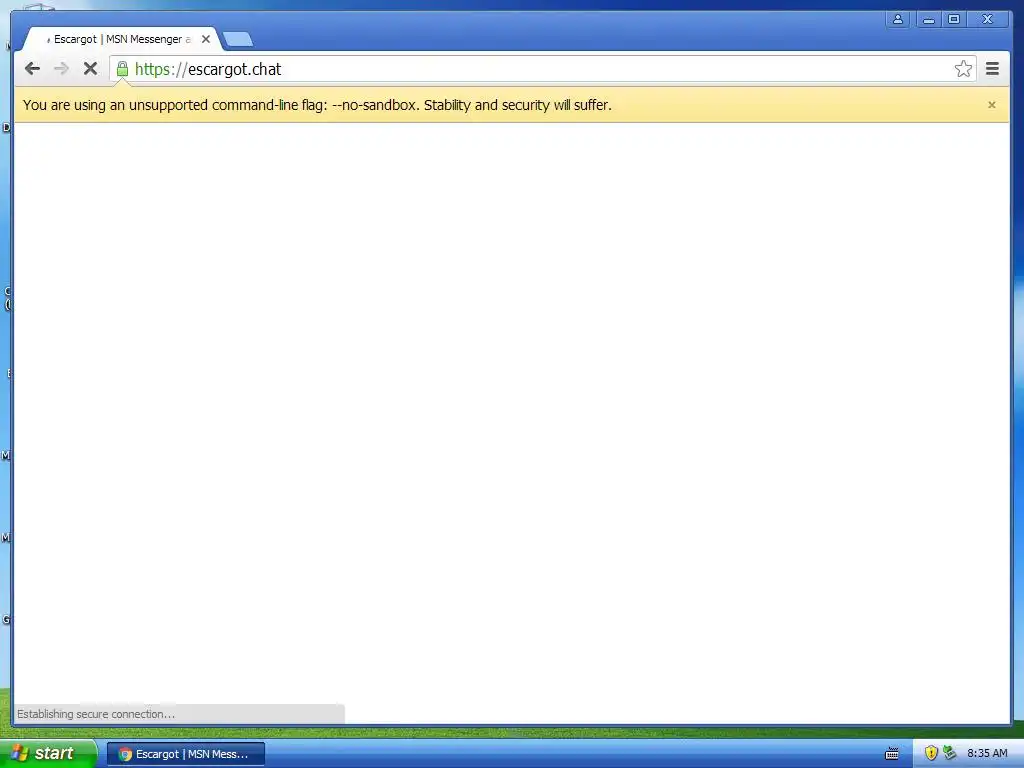
Task: Select the Escargot | MSN Messenger tab
Action: (121, 39)
